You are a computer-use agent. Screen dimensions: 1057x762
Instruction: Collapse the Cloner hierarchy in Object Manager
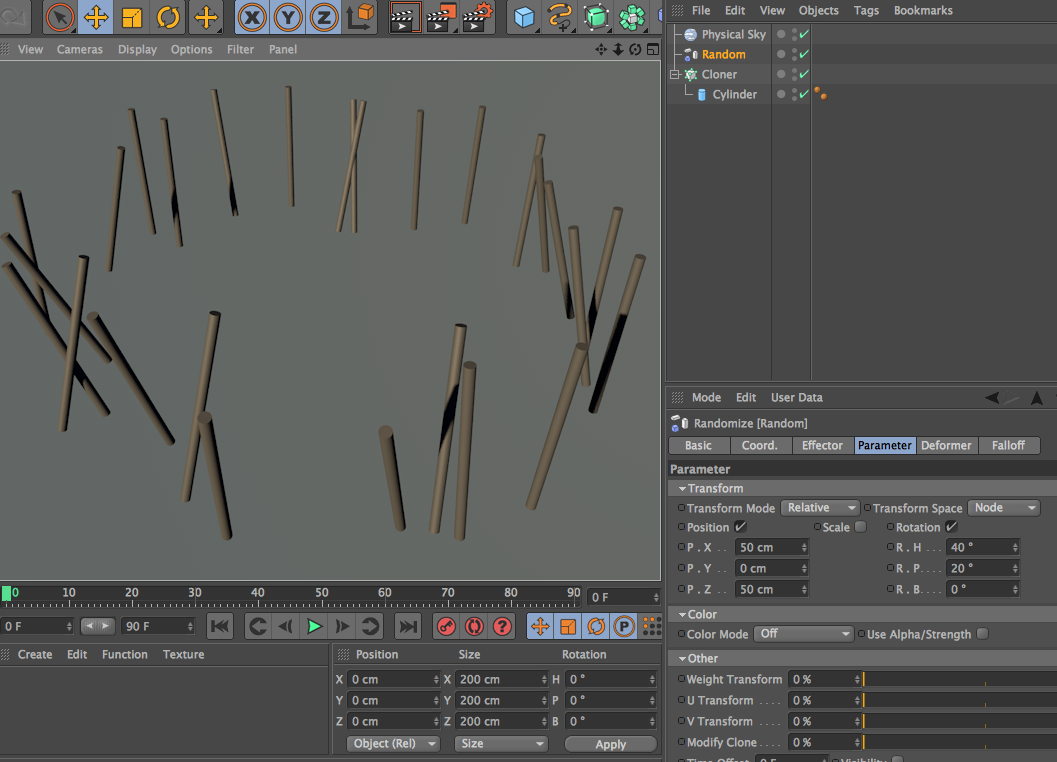(675, 74)
